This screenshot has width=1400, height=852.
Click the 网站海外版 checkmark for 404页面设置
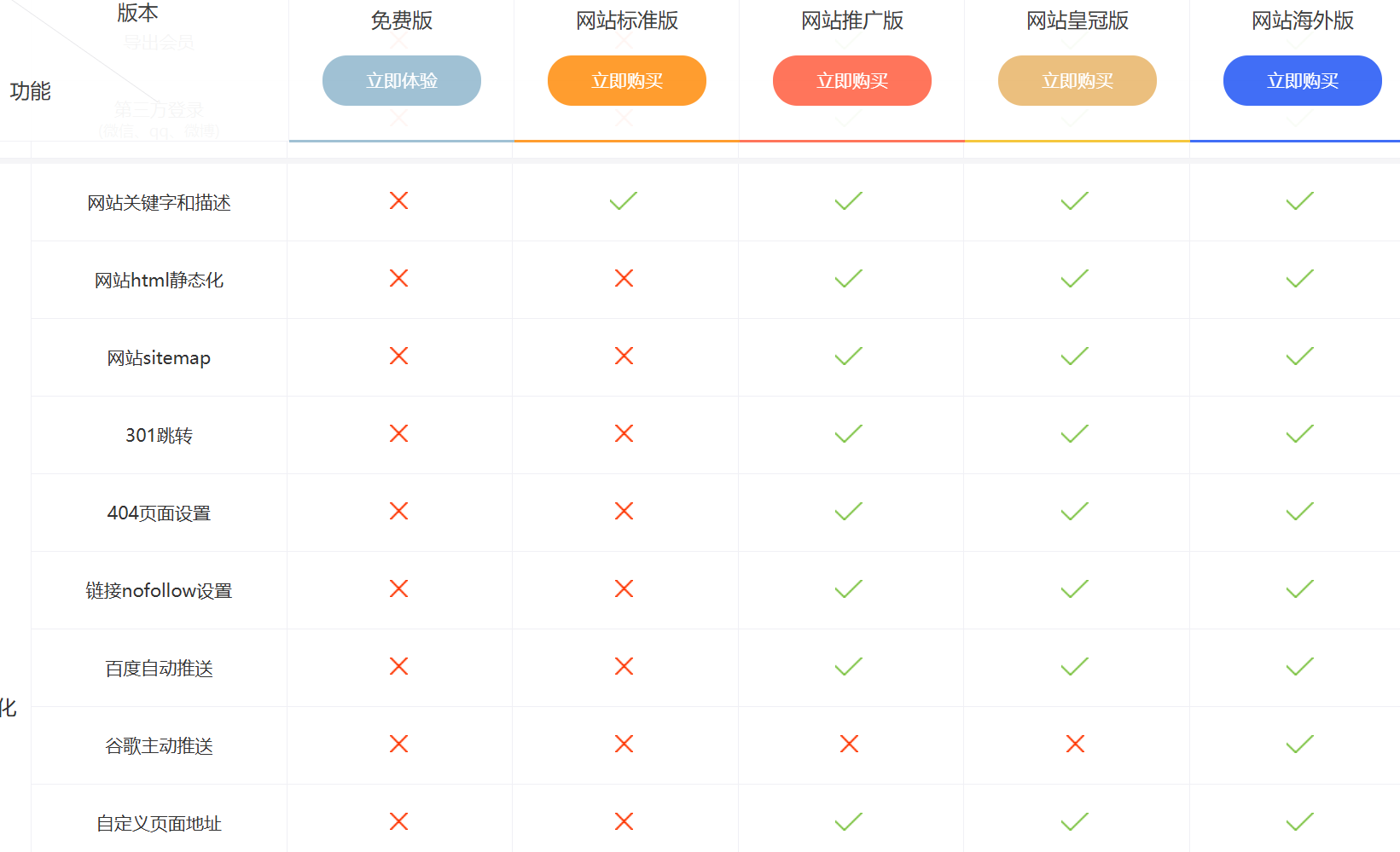(x=1299, y=511)
